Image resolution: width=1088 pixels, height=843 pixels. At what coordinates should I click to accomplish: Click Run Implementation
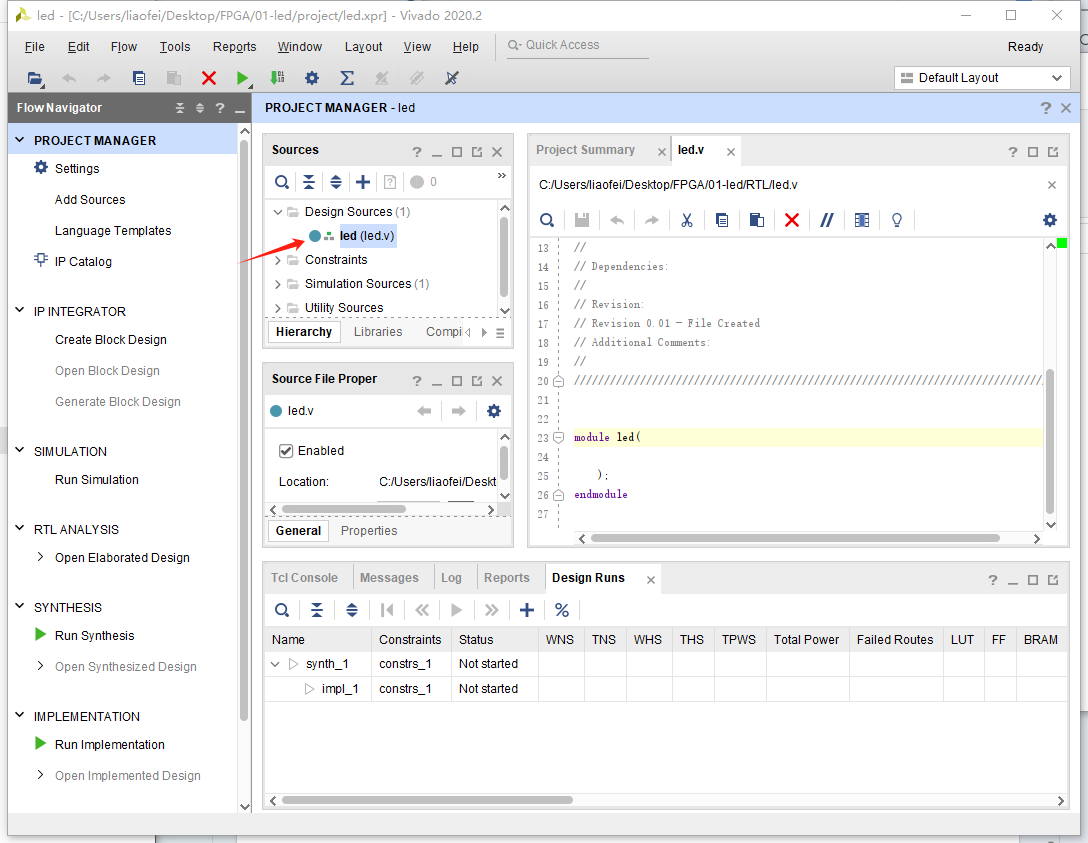[x=110, y=744]
